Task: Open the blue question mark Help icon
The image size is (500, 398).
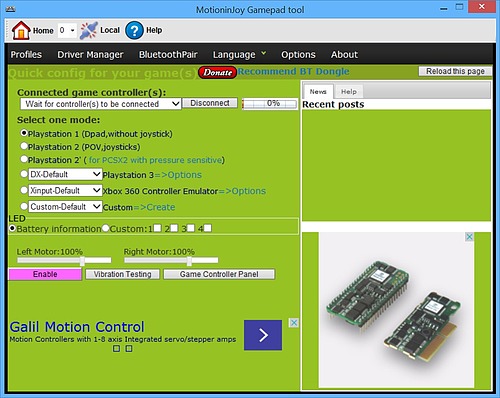Action: coord(134,30)
